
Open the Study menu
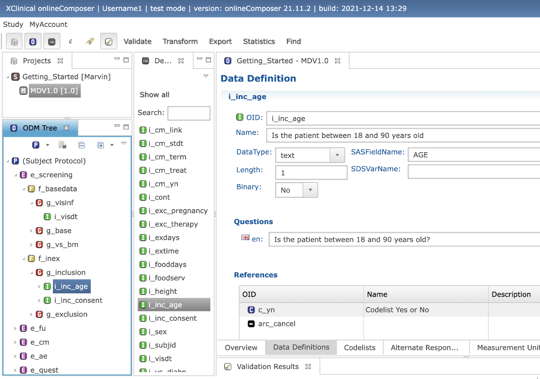point(13,24)
